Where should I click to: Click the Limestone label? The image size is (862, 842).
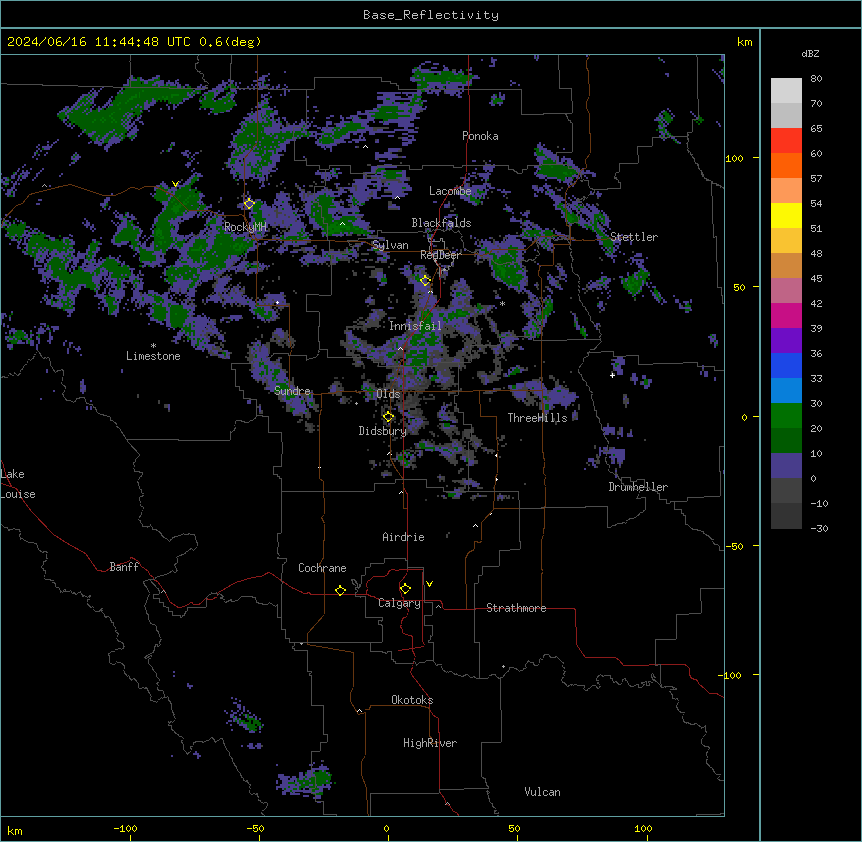click(153, 356)
